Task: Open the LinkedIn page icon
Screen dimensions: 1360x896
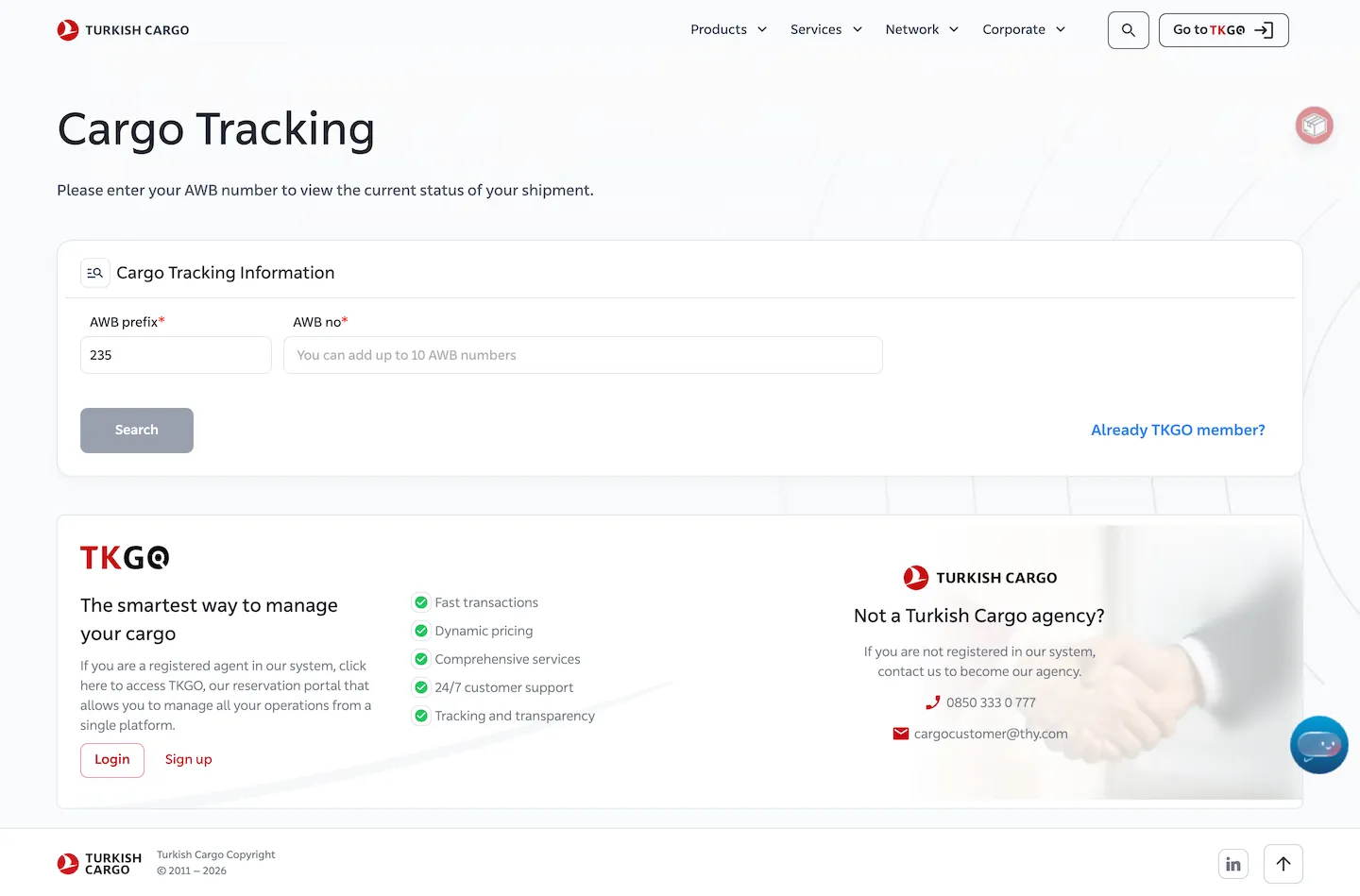Action: click(1233, 864)
